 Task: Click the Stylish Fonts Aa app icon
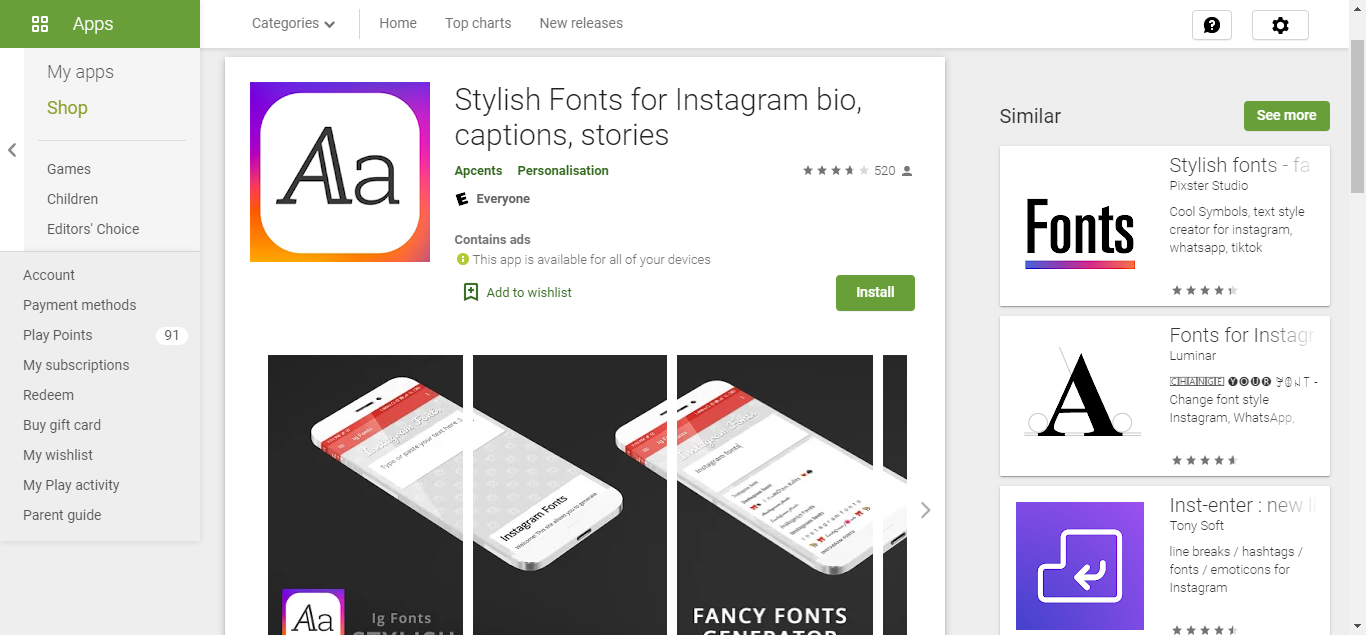pos(340,172)
